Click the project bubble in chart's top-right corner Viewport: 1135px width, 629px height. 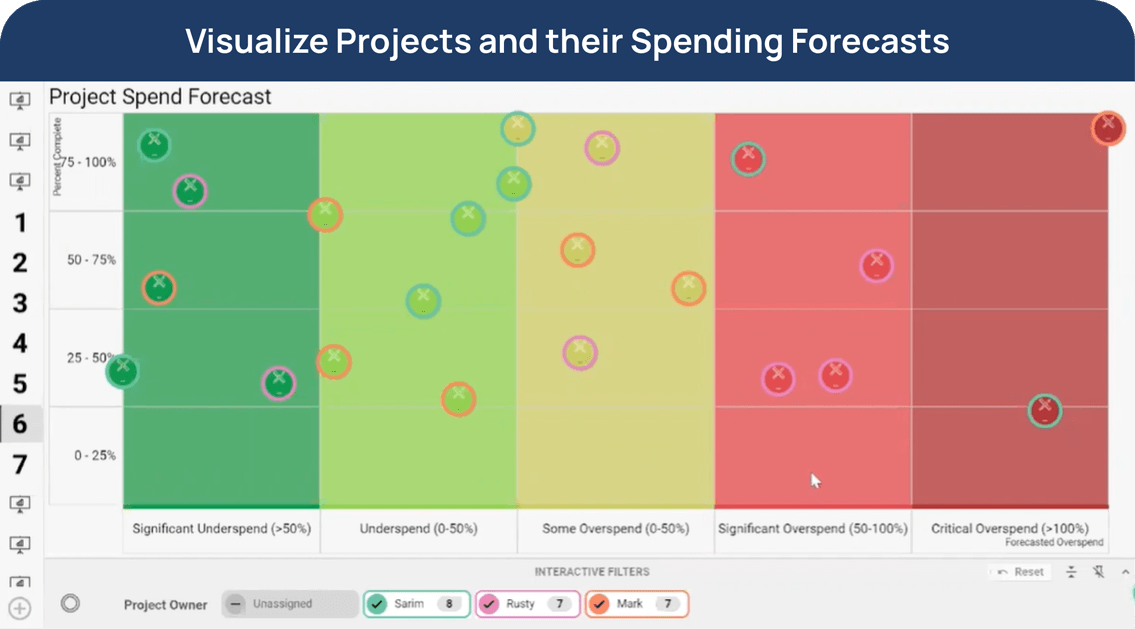(x=1107, y=128)
